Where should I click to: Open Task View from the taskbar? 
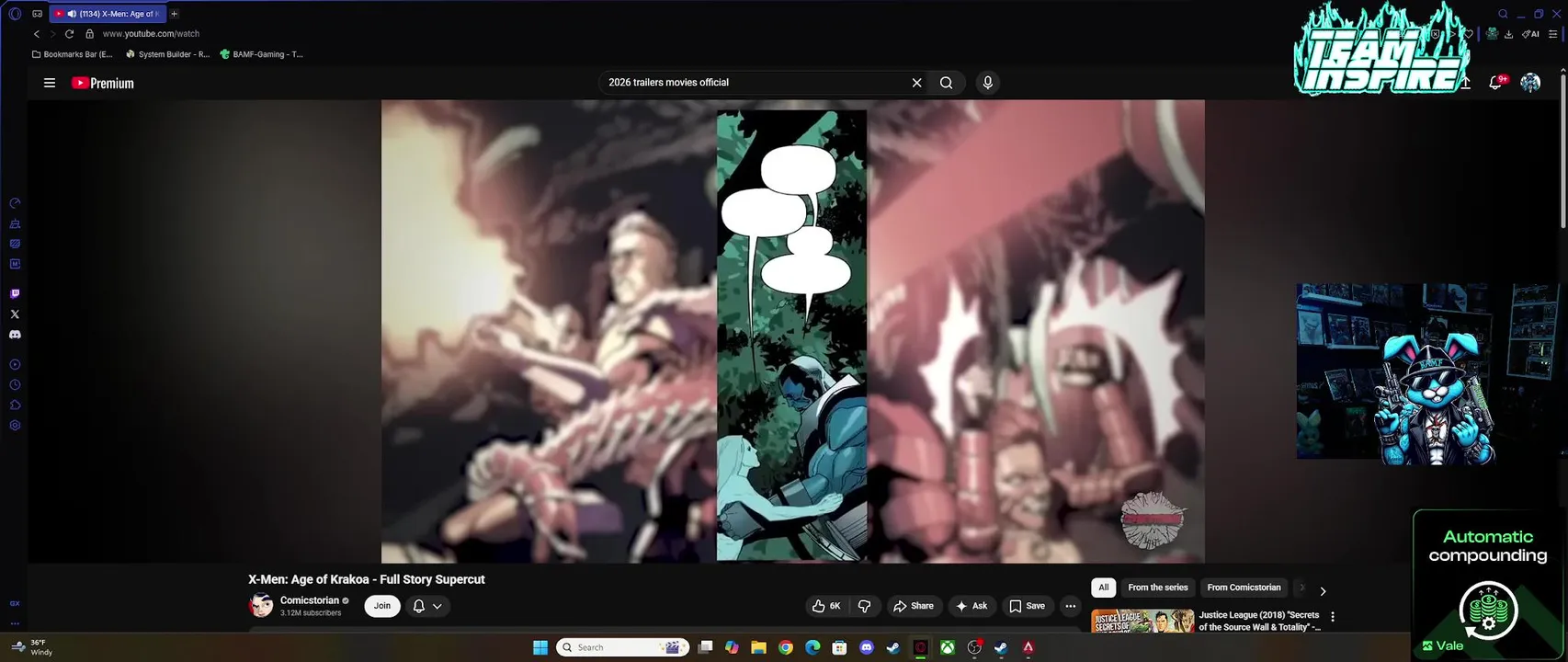point(705,647)
